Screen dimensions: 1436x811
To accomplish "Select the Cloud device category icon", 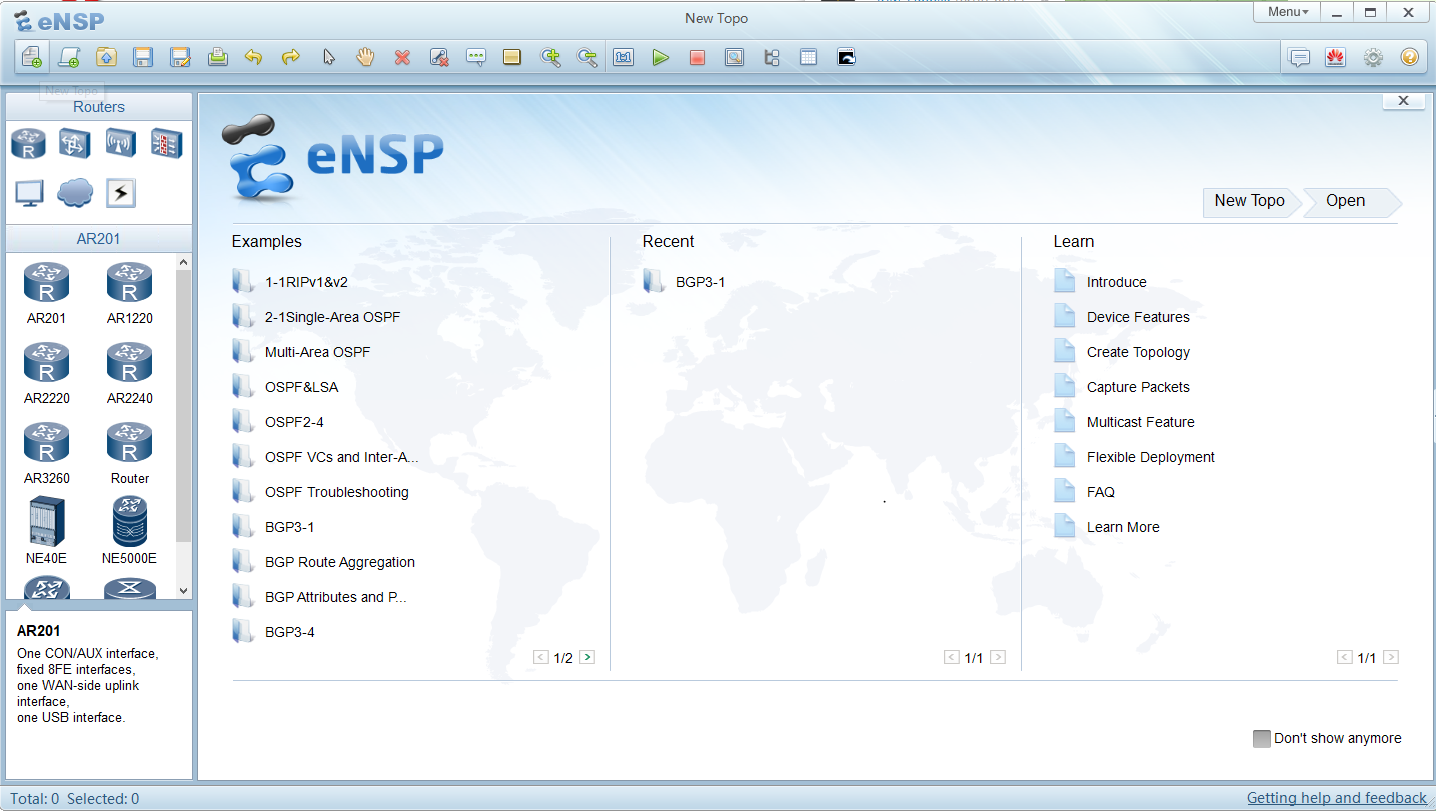I will [x=75, y=193].
